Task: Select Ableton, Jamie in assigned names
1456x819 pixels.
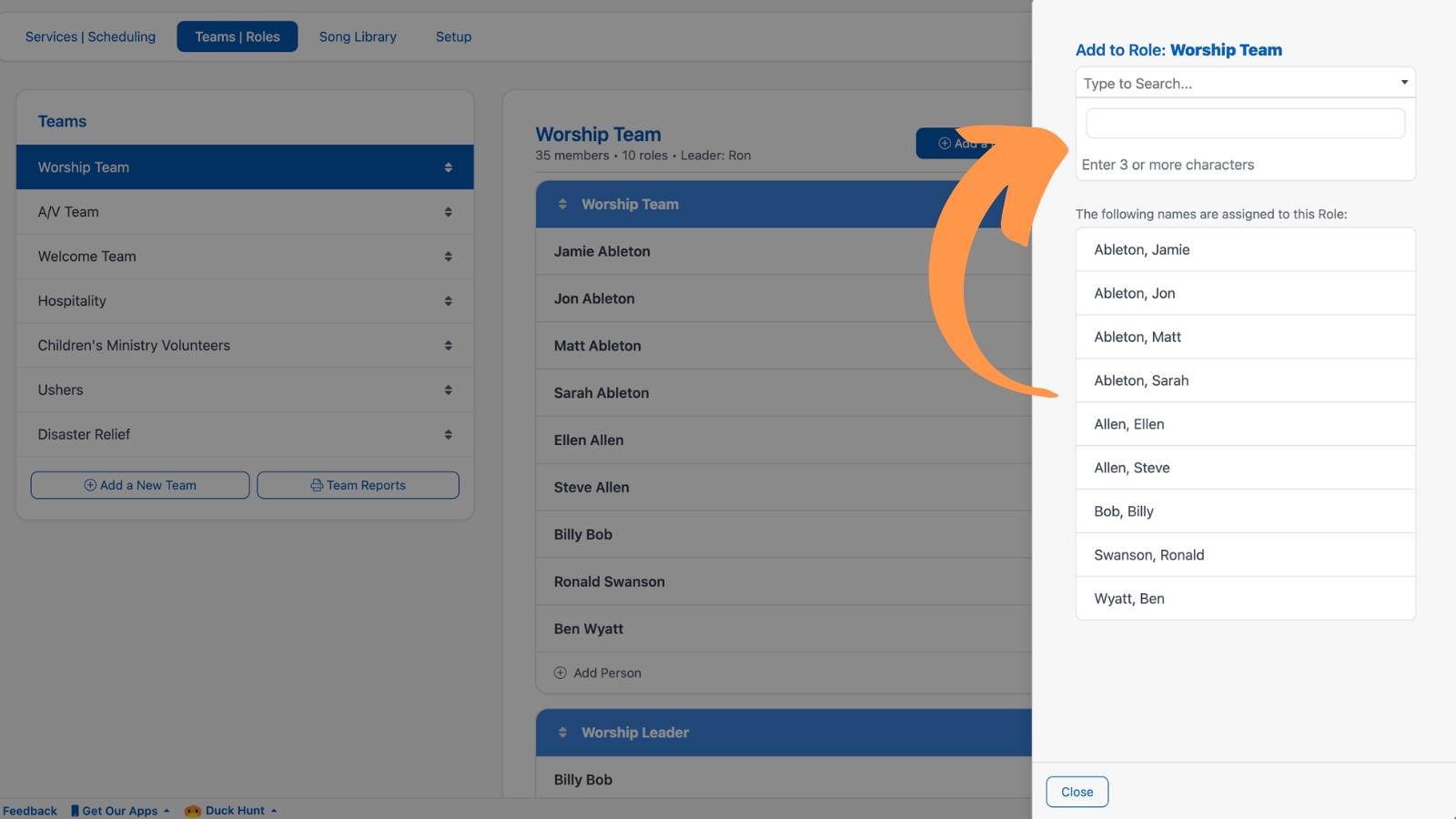Action: point(1245,249)
